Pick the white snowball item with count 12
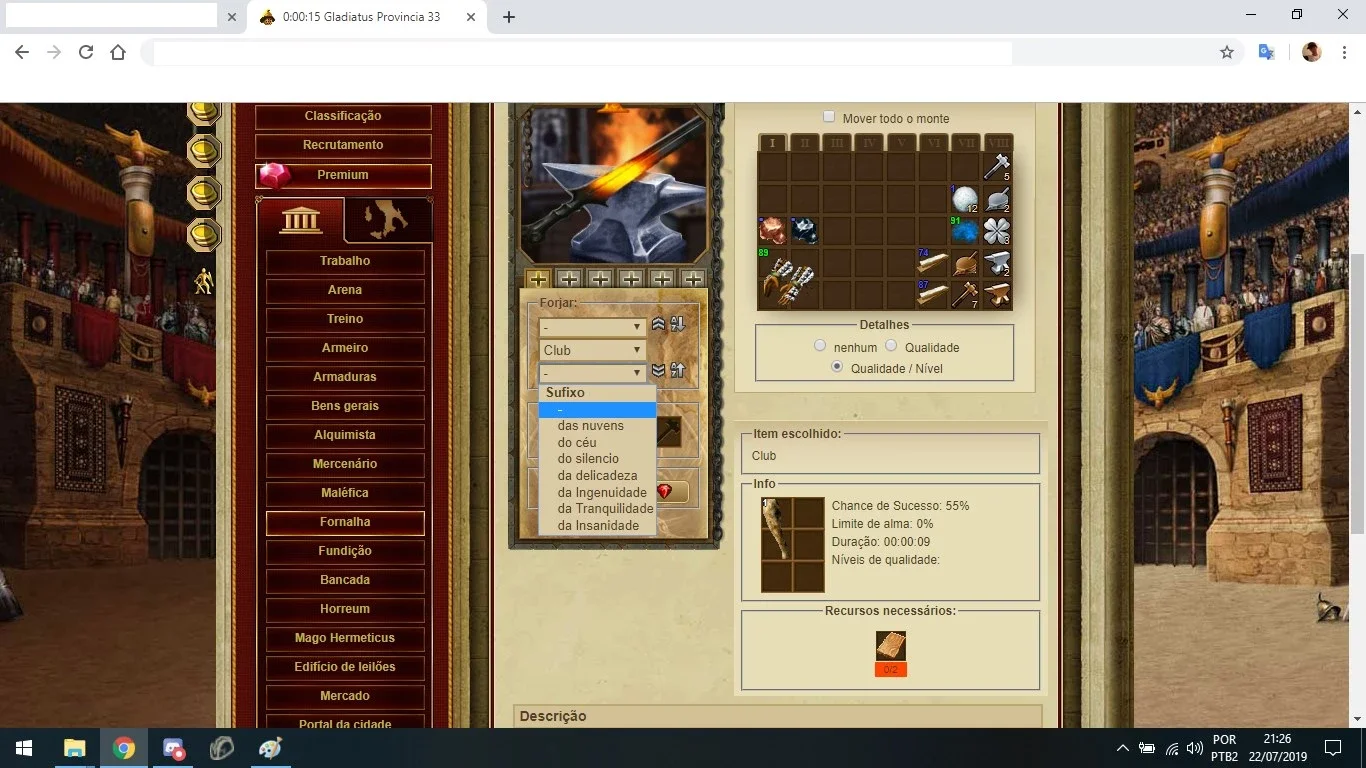Screen dimensions: 1366x768 pos(964,199)
